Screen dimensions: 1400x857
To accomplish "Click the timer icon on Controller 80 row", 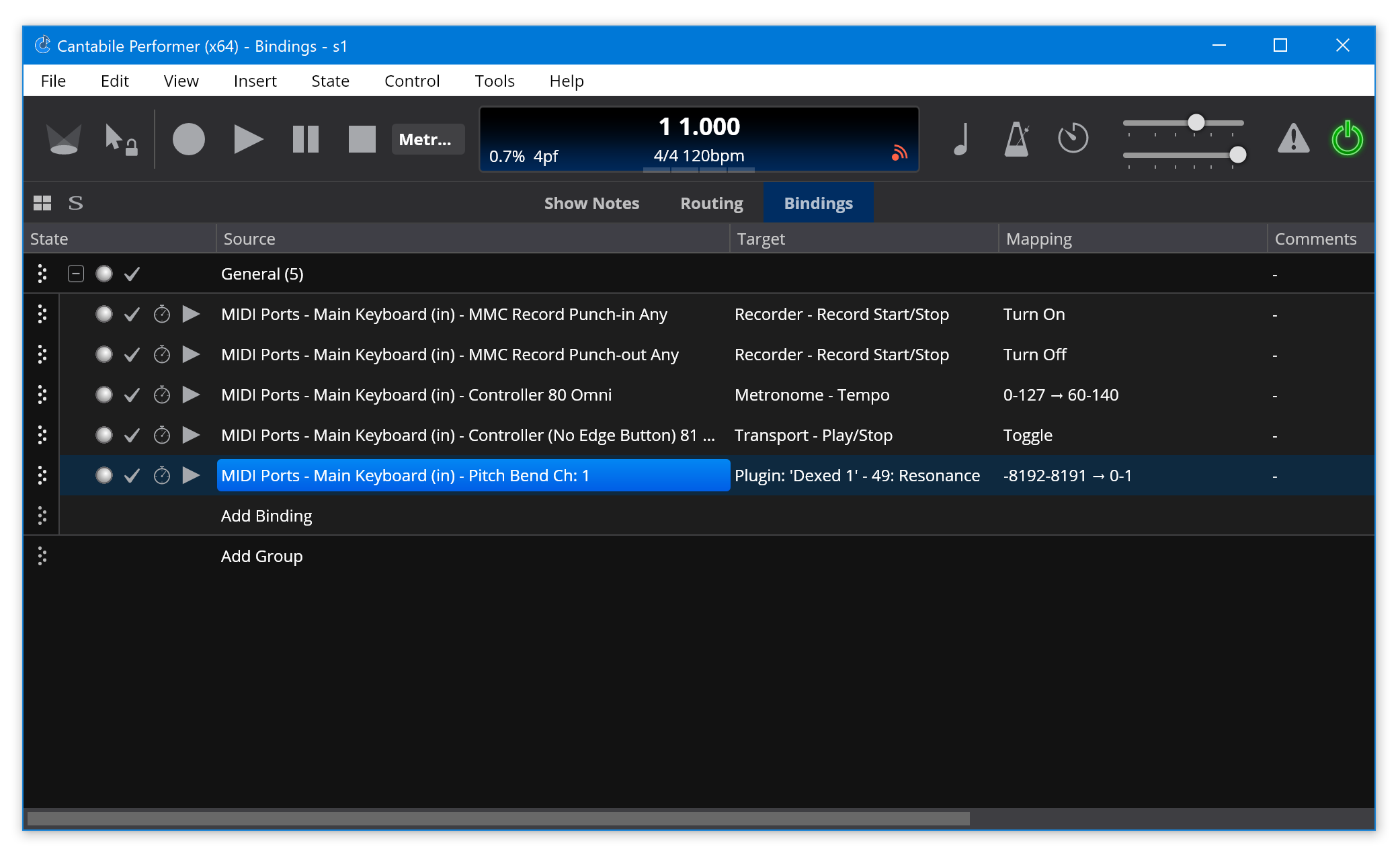I will coord(162,395).
